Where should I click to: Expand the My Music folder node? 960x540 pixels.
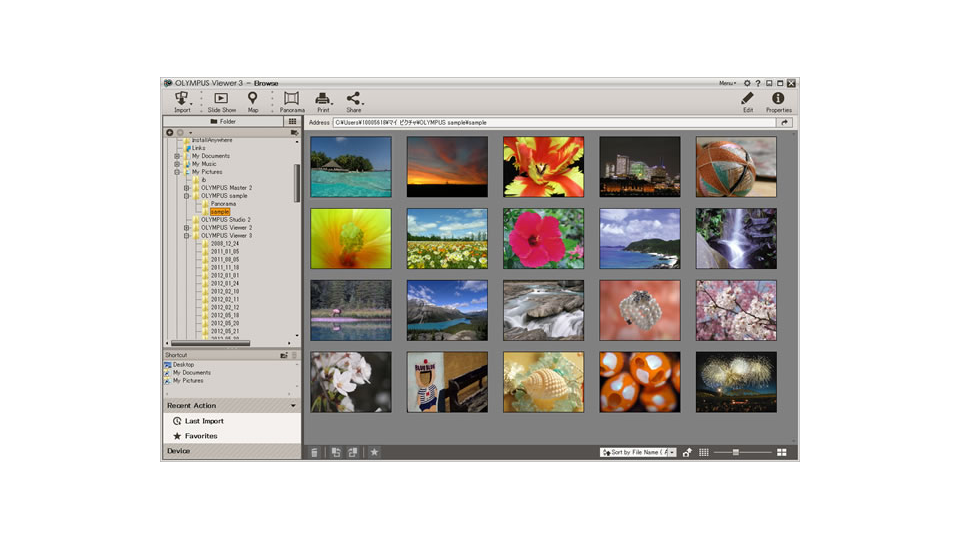[x=177, y=164]
